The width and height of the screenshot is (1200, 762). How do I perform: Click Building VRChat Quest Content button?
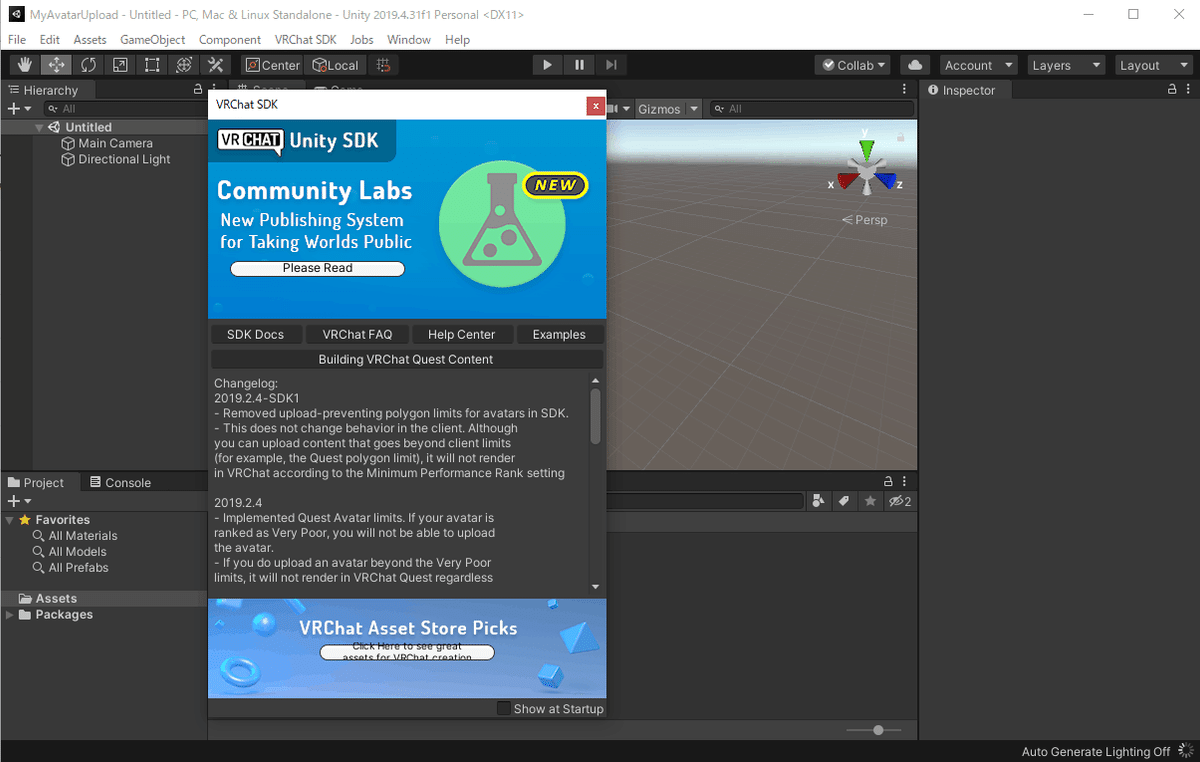click(406, 359)
